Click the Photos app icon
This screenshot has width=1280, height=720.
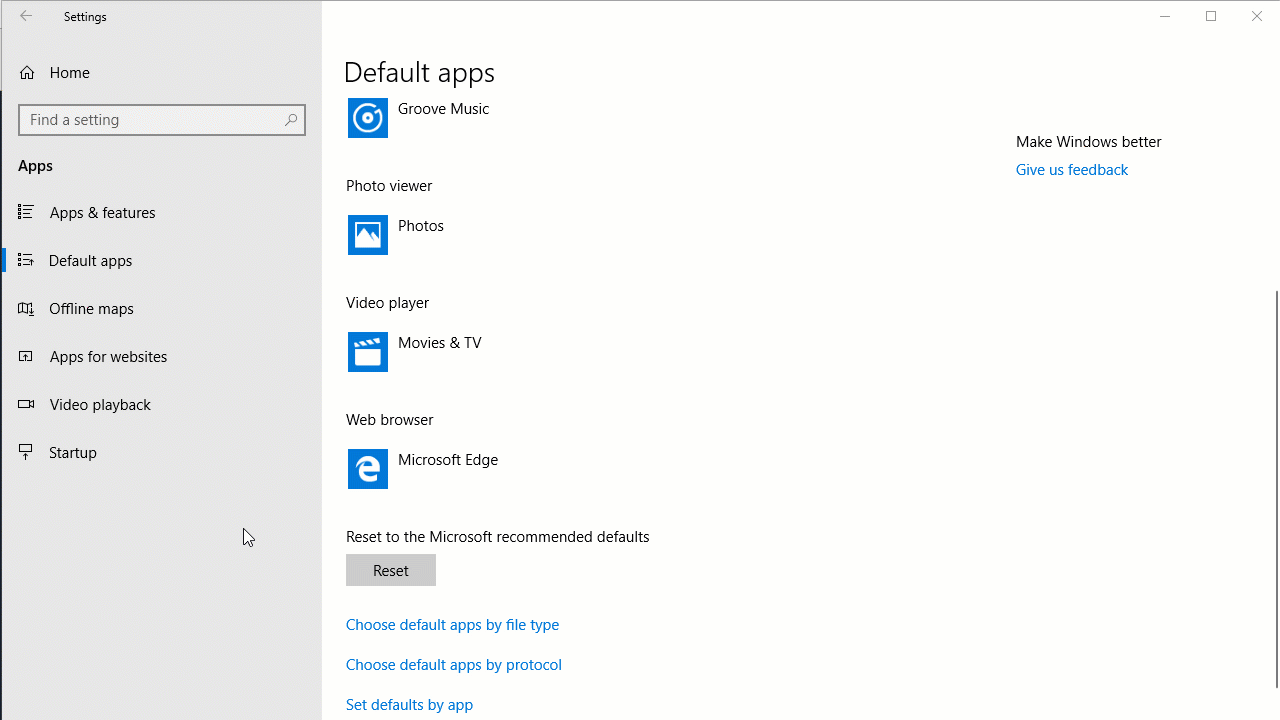point(367,235)
